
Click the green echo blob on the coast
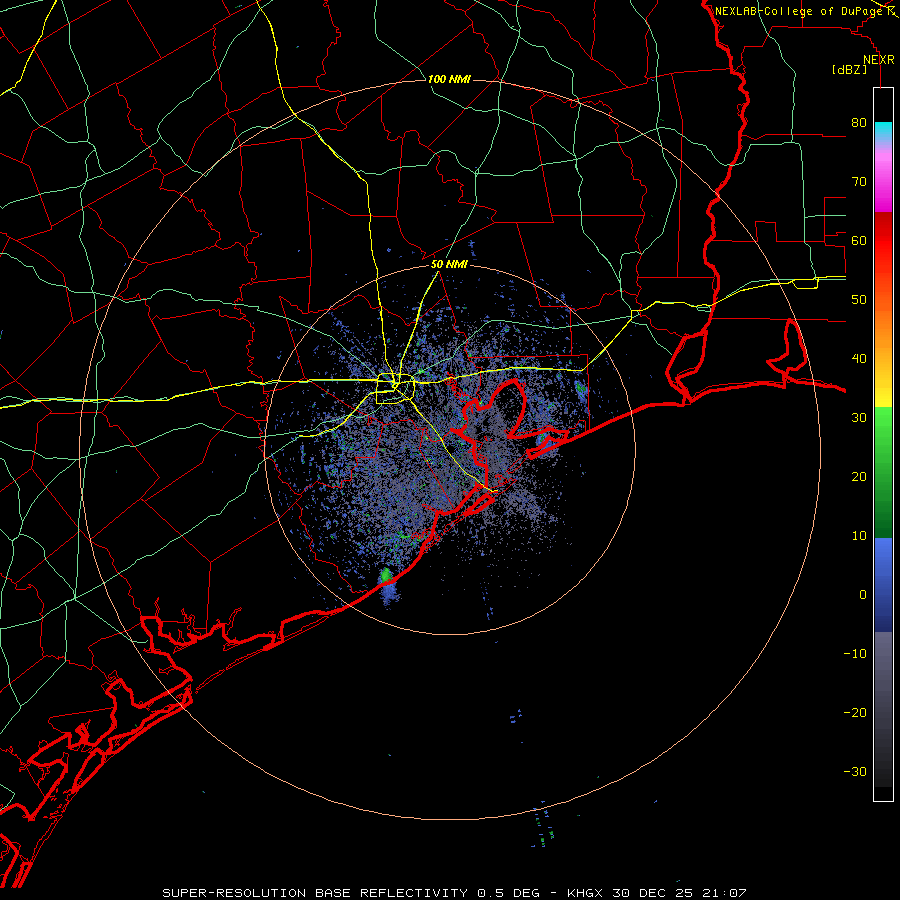386,575
